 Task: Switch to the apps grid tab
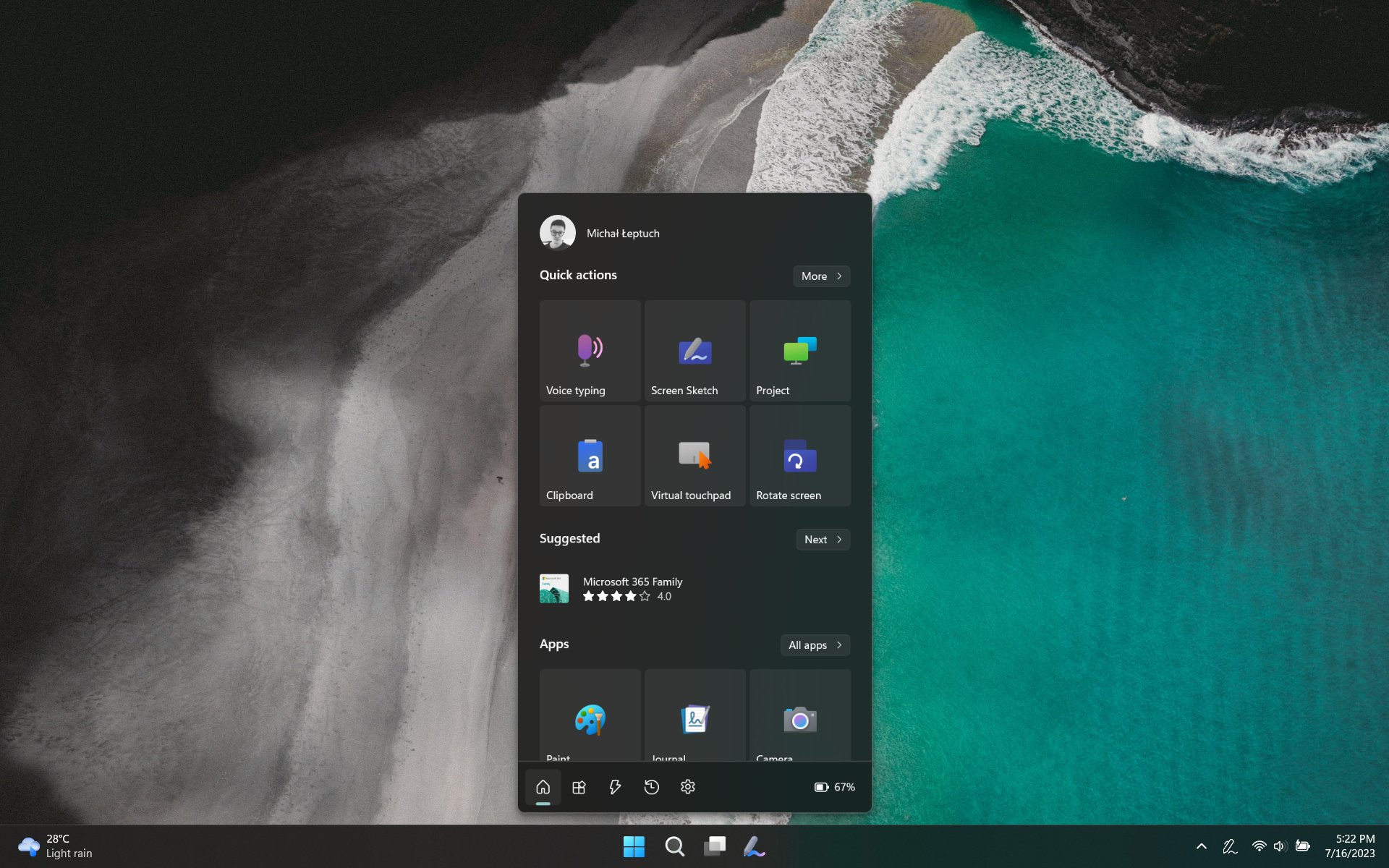[x=579, y=787]
